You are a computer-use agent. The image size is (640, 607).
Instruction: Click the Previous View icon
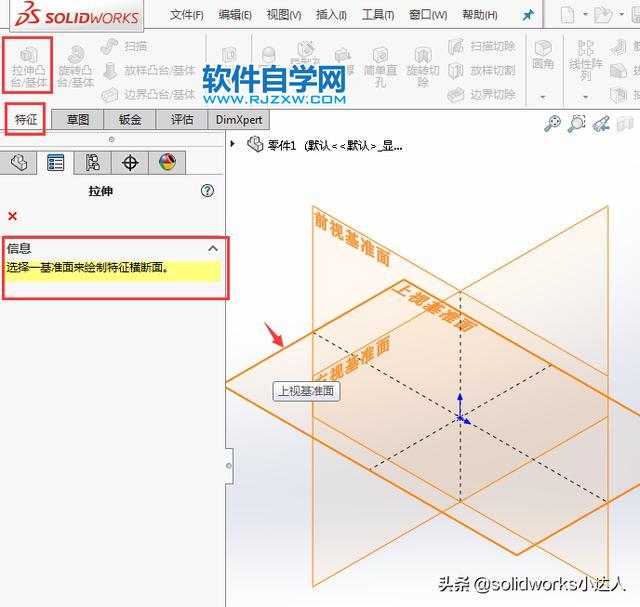(601, 123)
